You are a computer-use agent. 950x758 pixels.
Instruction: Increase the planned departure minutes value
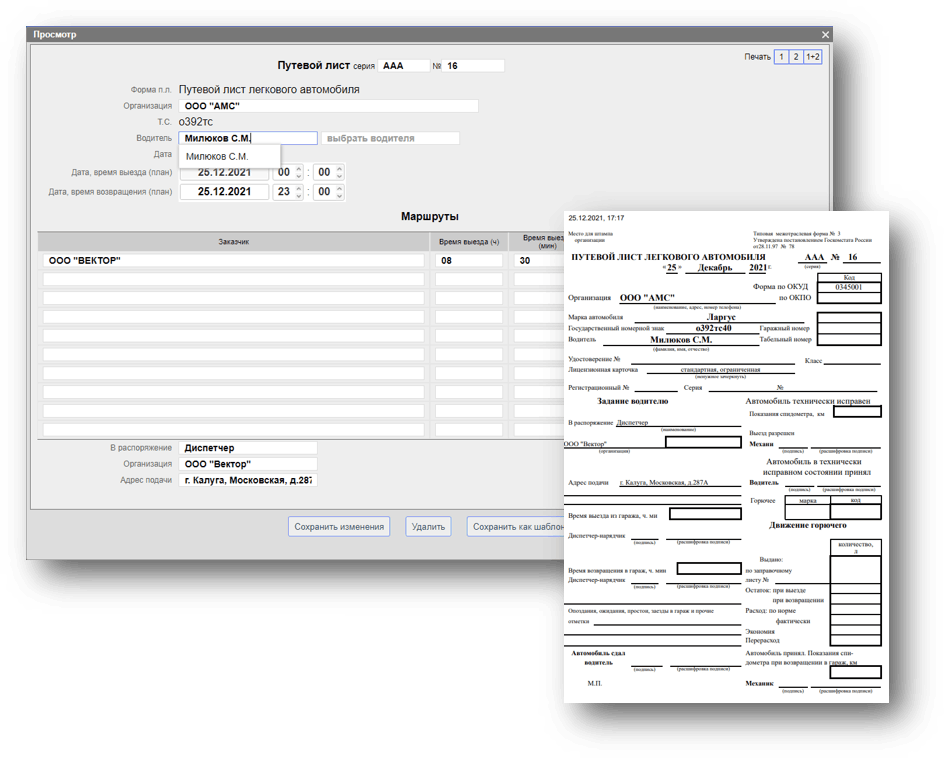[x=339, y=169]
